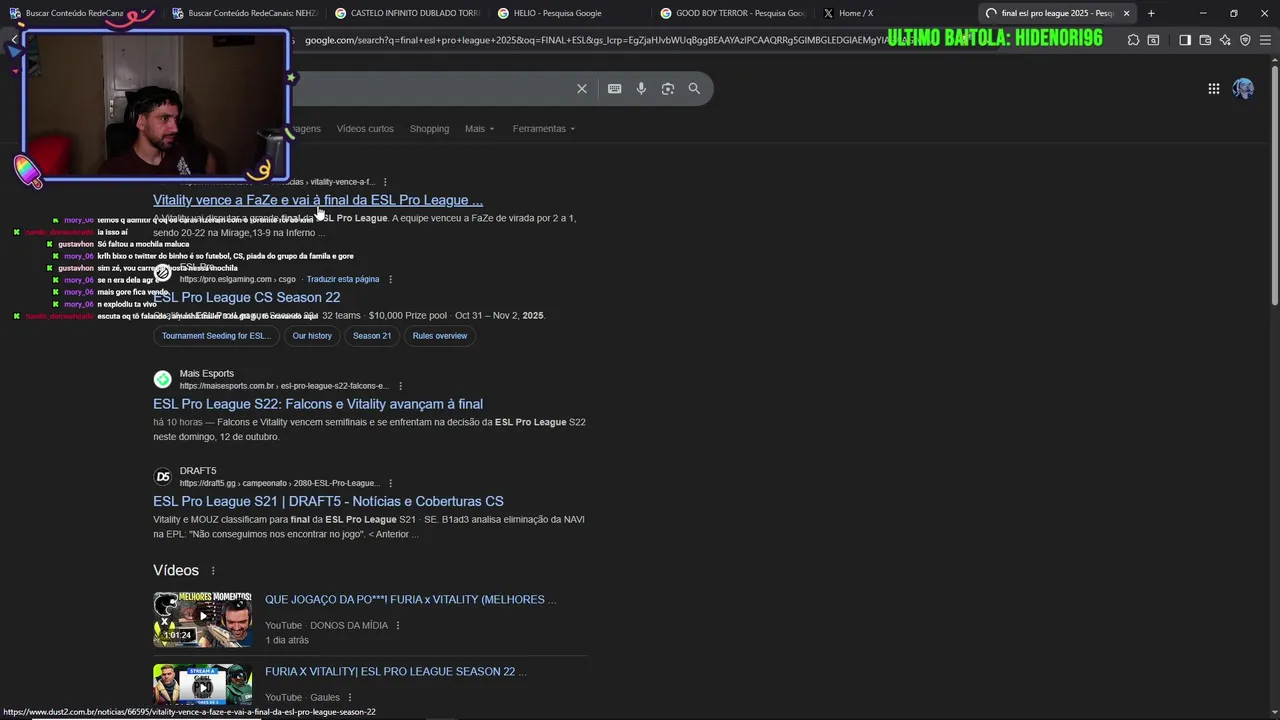Click the 'Season 21' sitelink chip
The height and width of the screenshot is (720, 1280).
tap(372, 336)
